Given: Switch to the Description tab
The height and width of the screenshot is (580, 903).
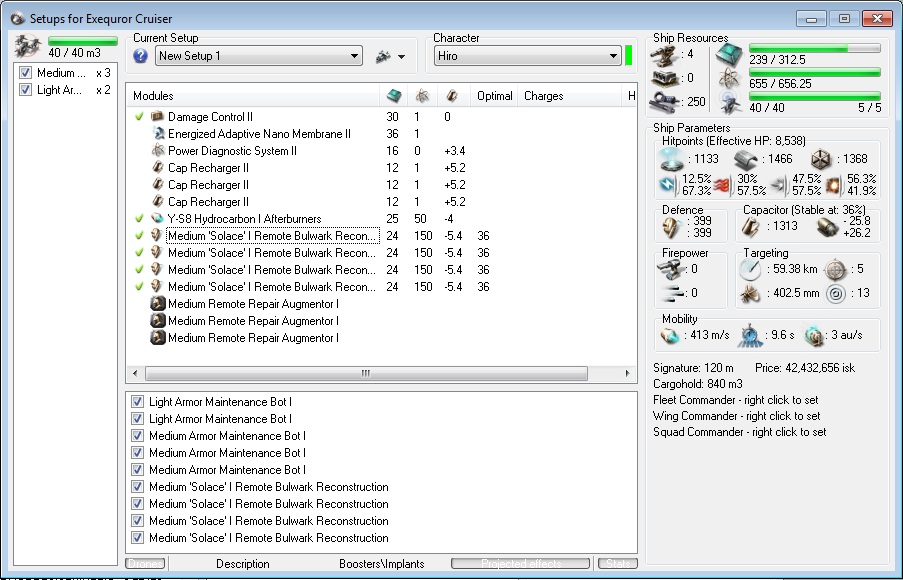Looking at the screenshot, I should point(242,564).
